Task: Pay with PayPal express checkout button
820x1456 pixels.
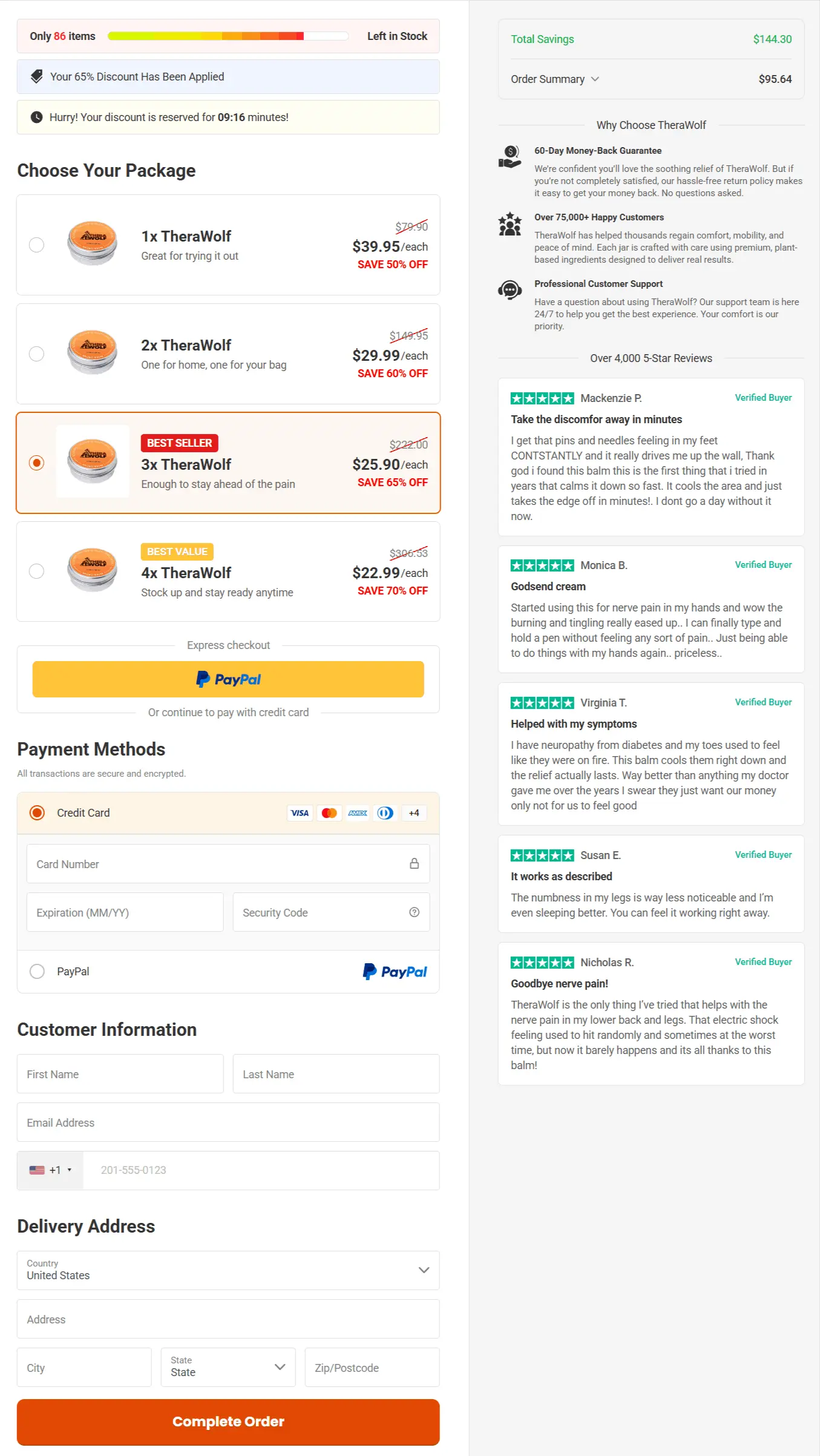Action: (x=228, y=679)
